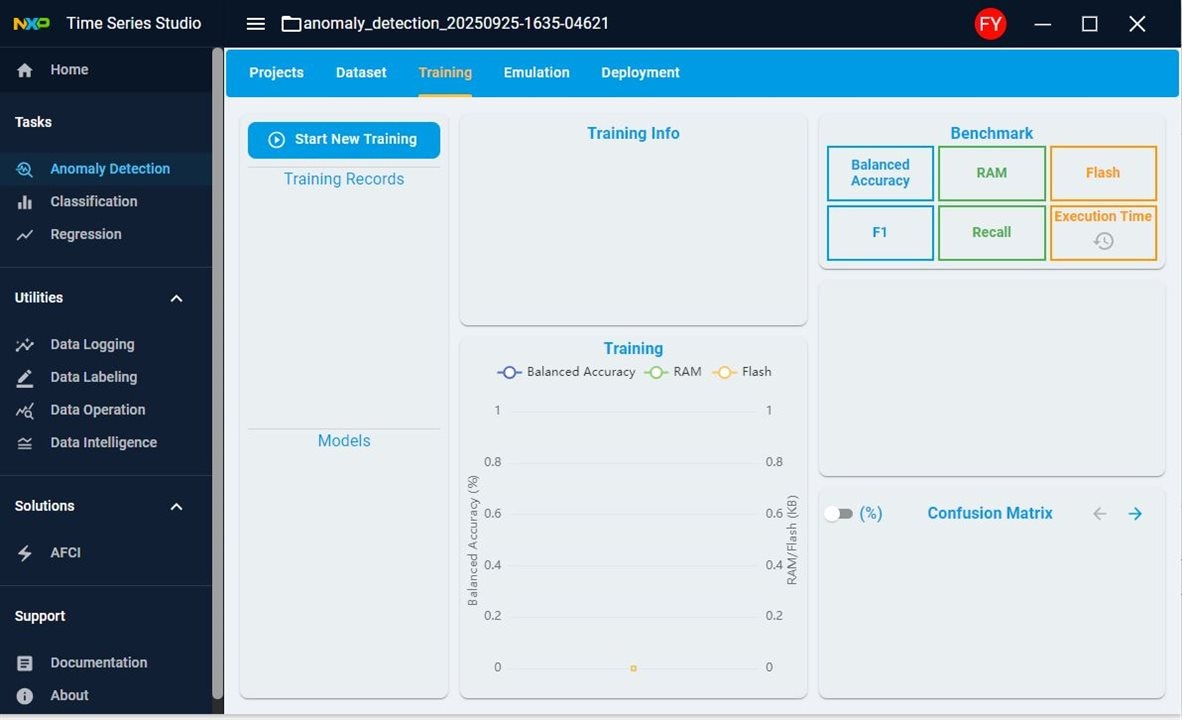The height and width of the screenshot is (720, 1182).
Task: Toggle Balanced Accuracy legend series
Action: (x=566, y=372)
